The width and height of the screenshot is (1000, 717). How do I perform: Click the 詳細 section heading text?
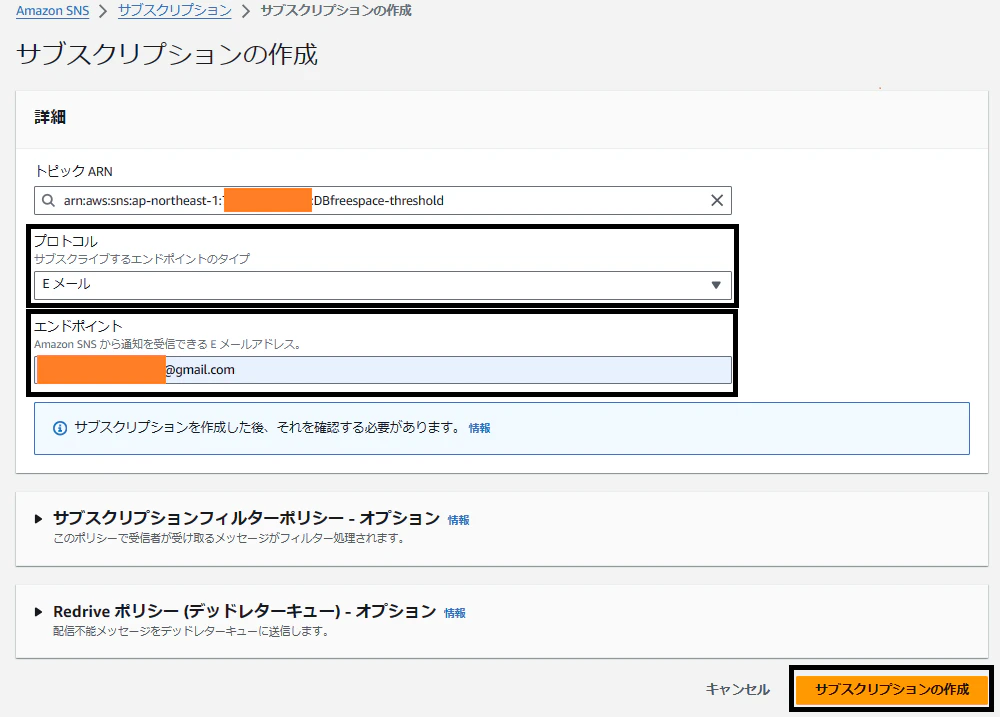(50, 117)
